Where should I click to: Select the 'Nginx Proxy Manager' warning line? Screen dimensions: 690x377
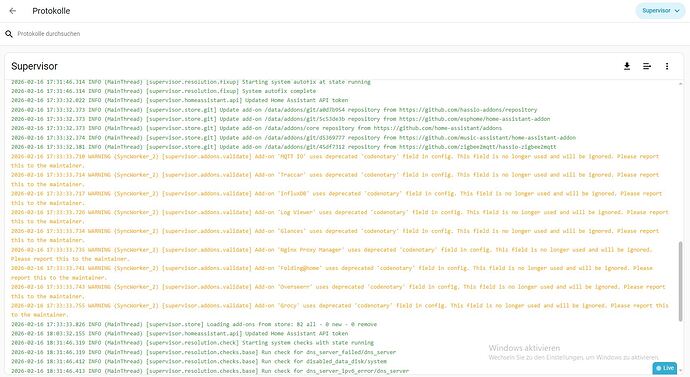[332, 254]
